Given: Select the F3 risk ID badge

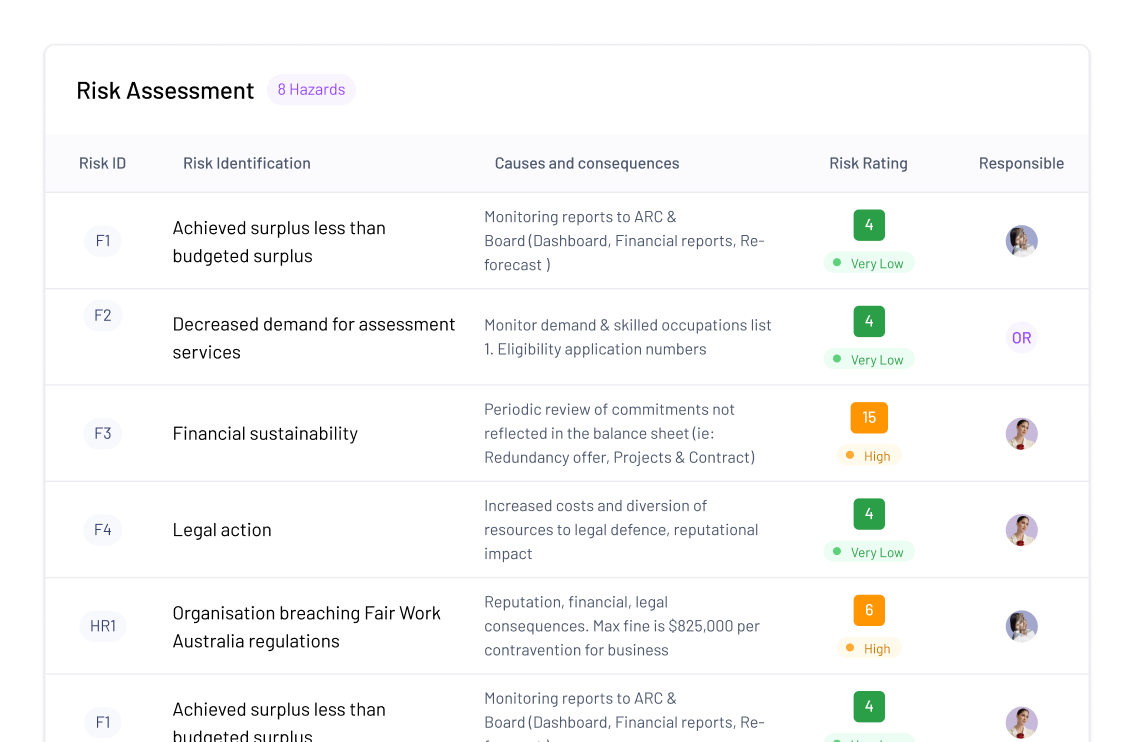Looking at the screenshot, I should click(x=103, y=434).
